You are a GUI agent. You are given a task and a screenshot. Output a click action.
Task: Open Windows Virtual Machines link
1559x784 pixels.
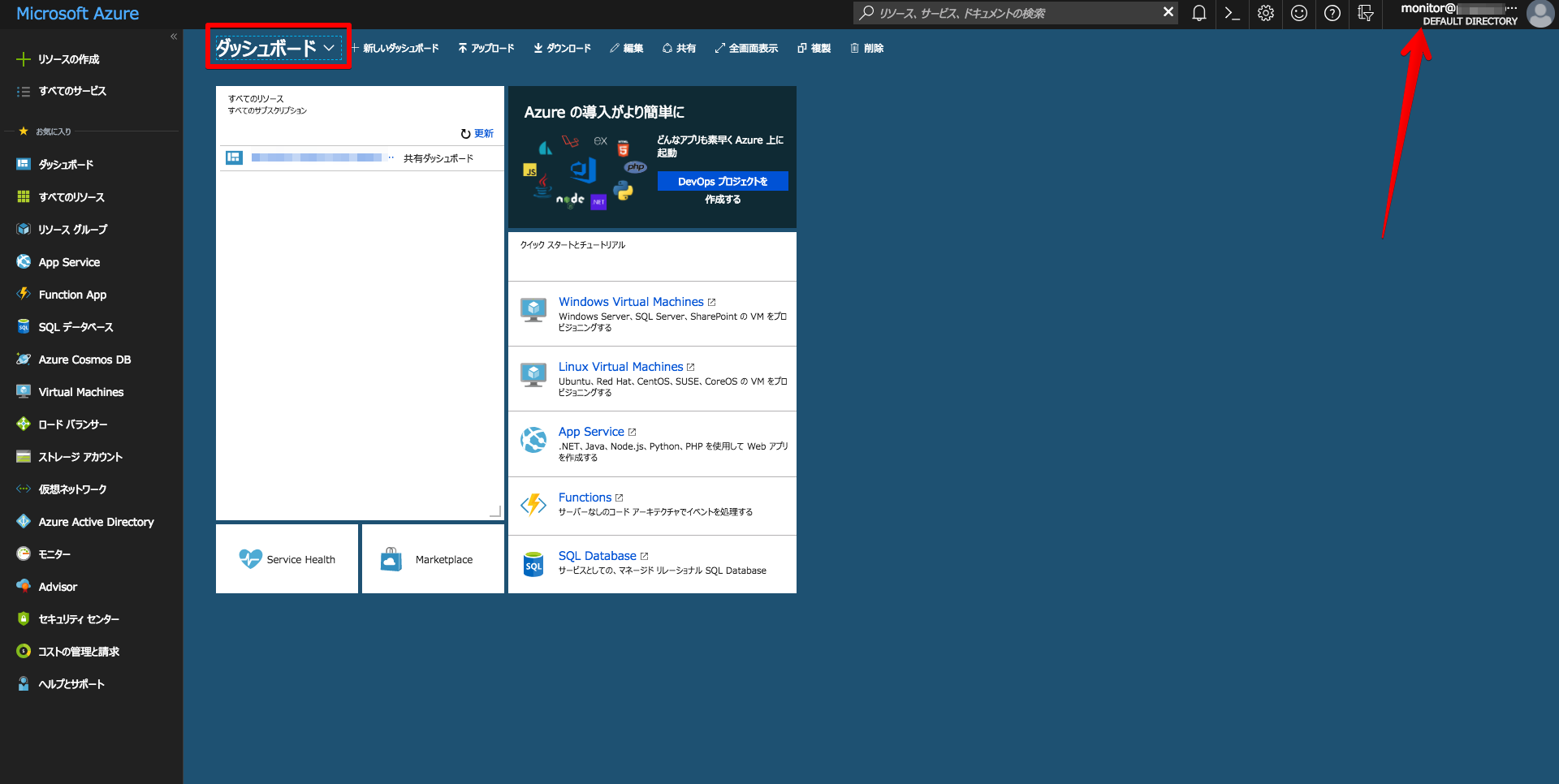(631, 302)
